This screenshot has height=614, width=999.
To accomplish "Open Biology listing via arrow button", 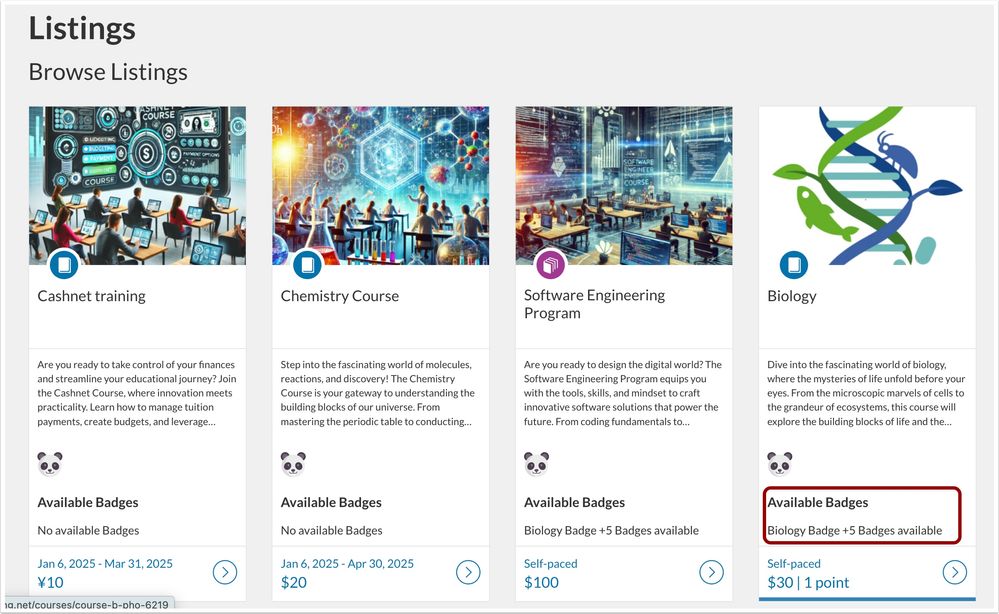I will point(955,572).
